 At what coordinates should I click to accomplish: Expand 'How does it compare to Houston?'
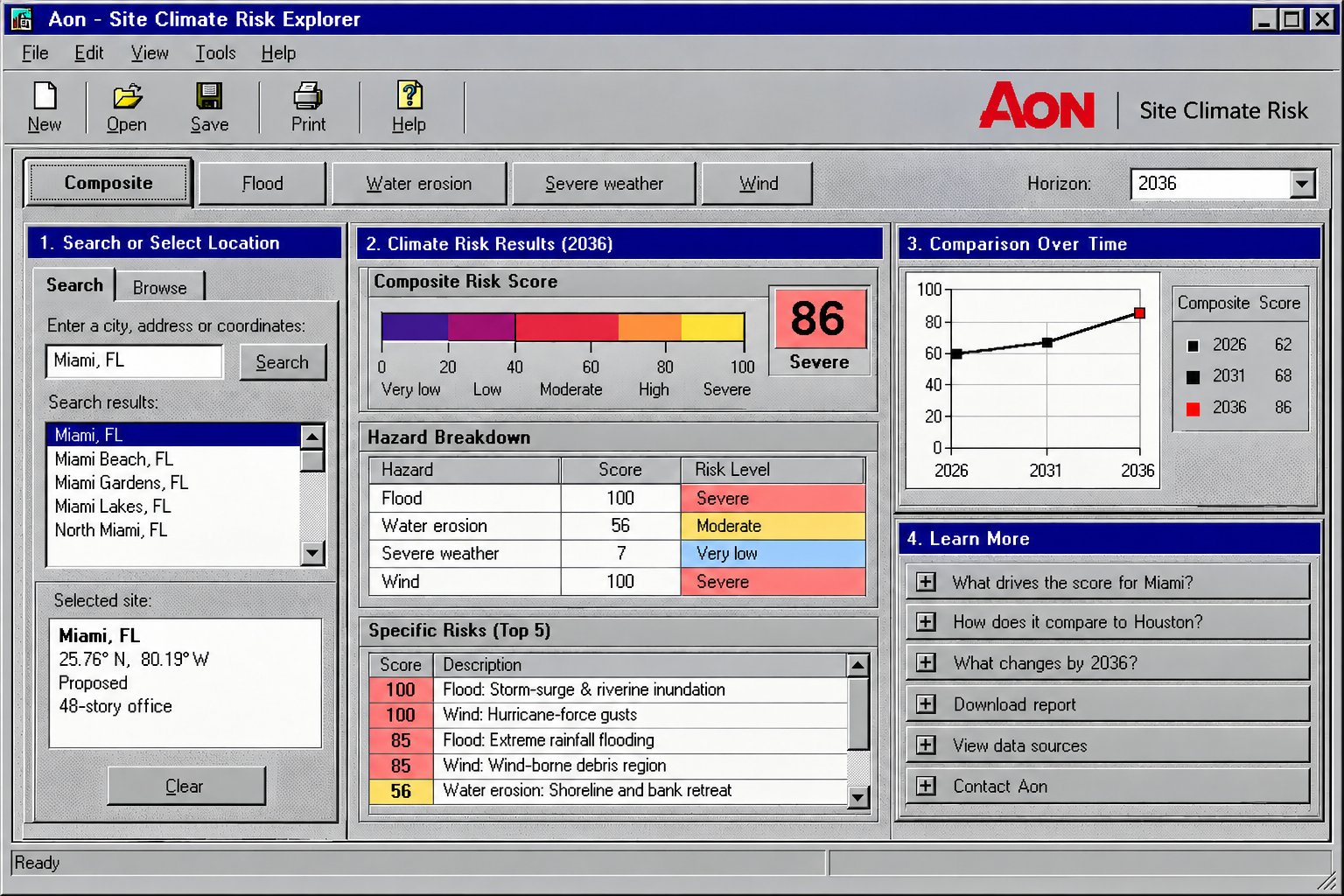(x=926, y=622)
